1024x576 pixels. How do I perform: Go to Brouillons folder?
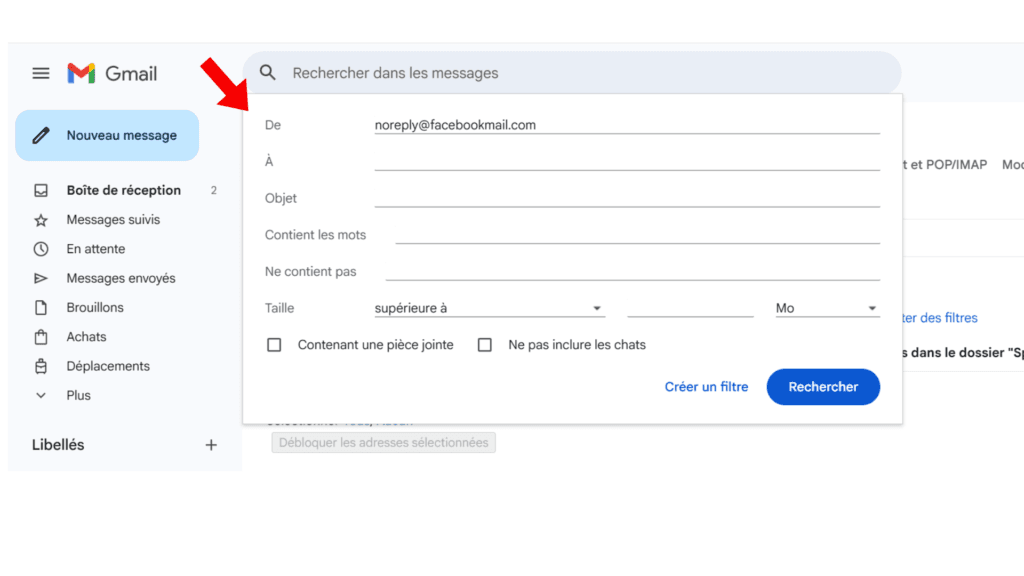click(95, 307)
